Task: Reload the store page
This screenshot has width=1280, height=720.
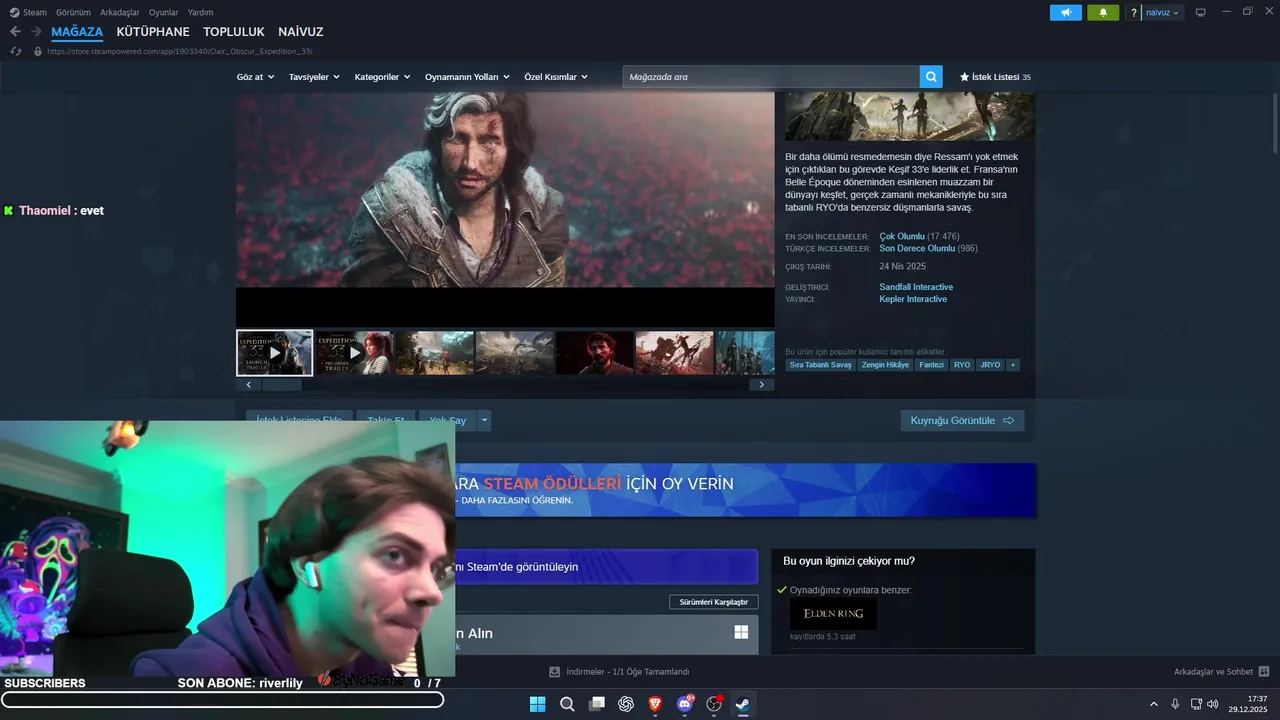Action: click(x=15, y=51)
